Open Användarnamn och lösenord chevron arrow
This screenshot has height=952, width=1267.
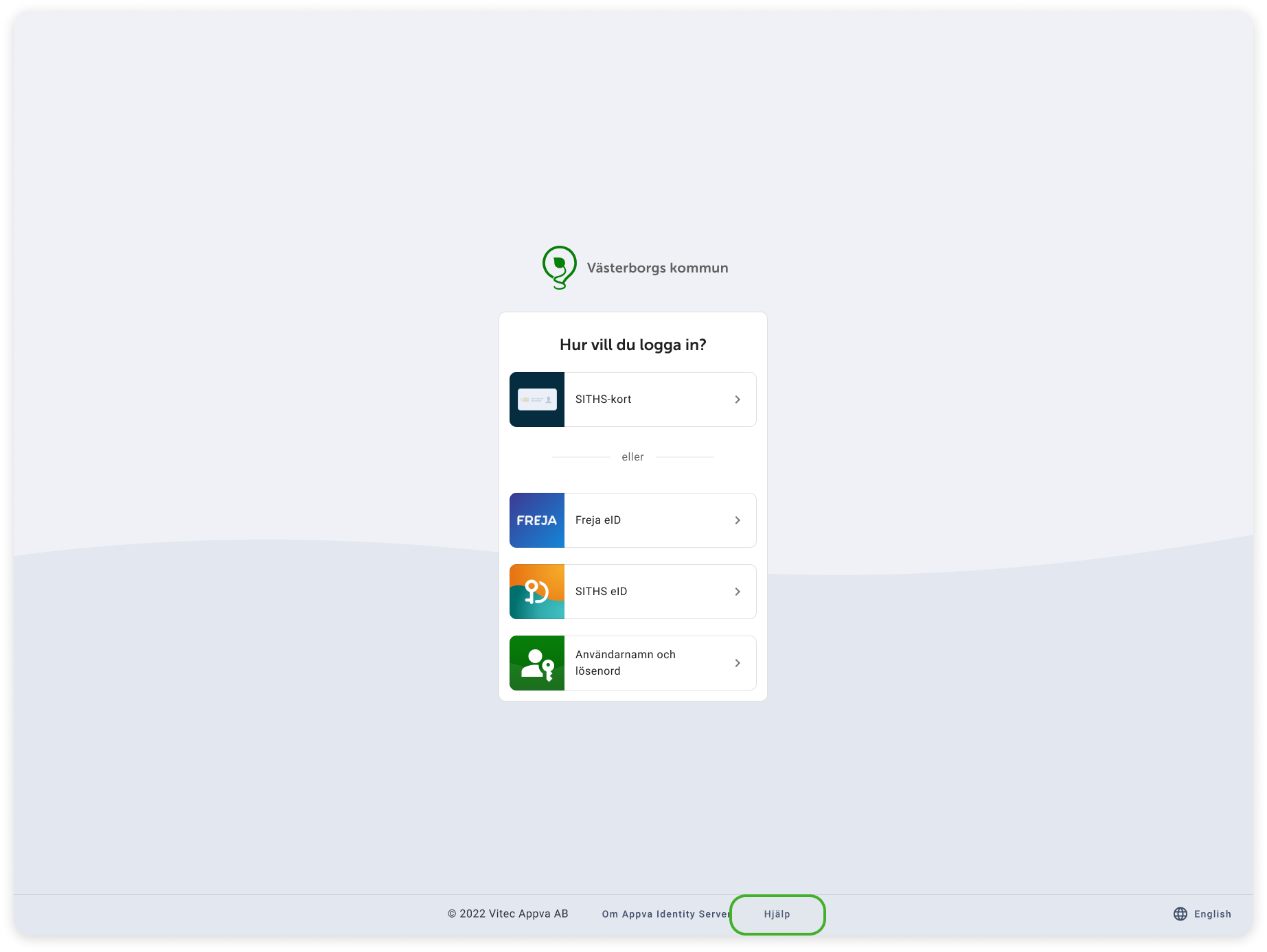click(x=738, y=663)
